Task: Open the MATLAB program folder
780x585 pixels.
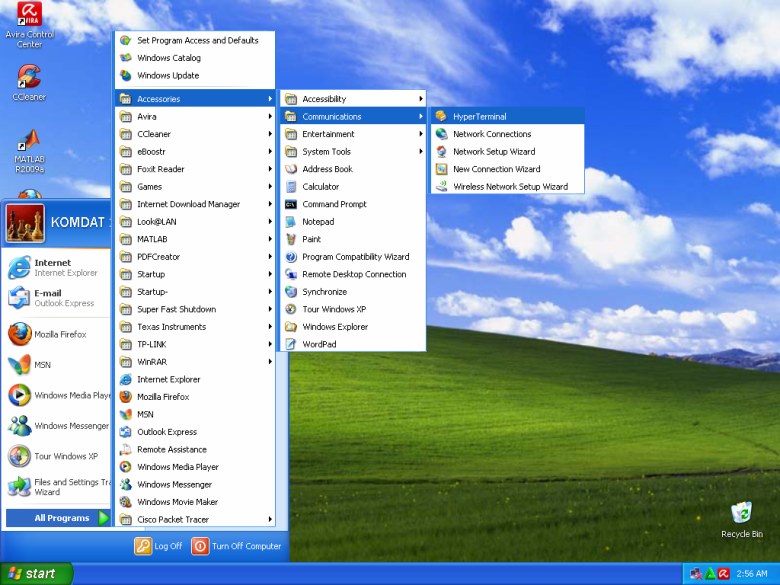Action: [195, 239]
